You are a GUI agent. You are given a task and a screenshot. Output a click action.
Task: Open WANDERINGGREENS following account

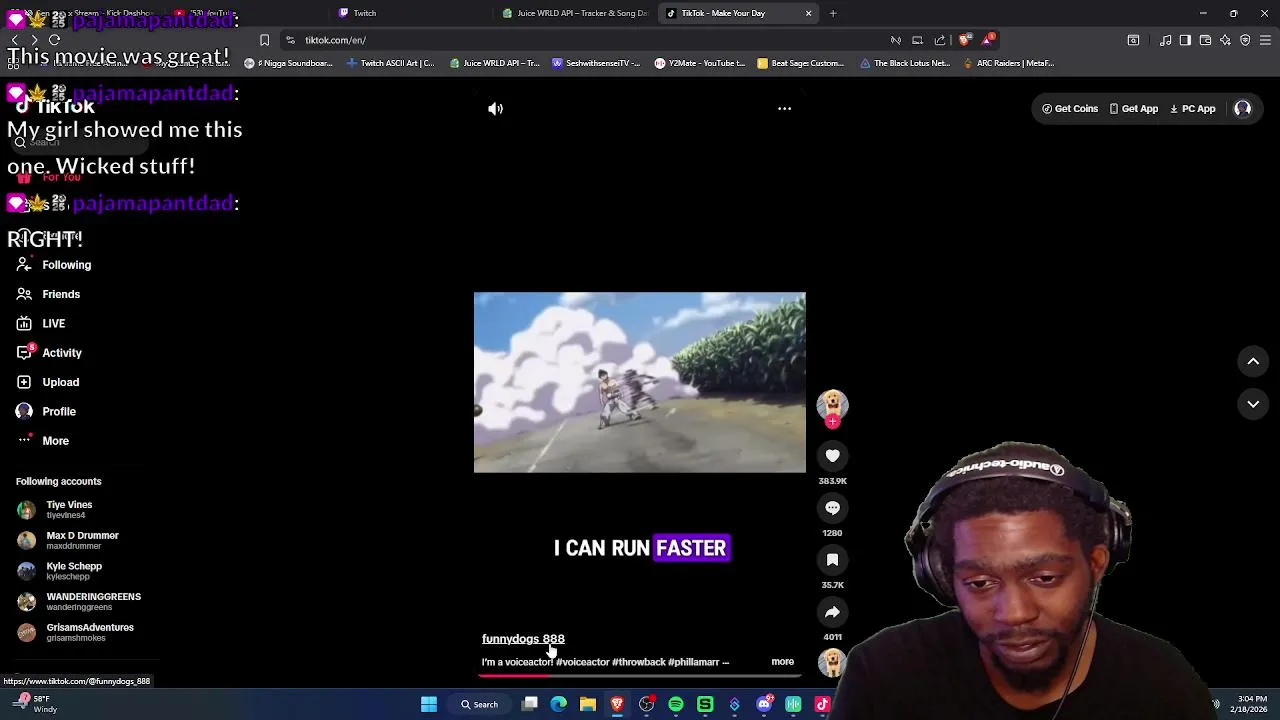pos(79,602)
